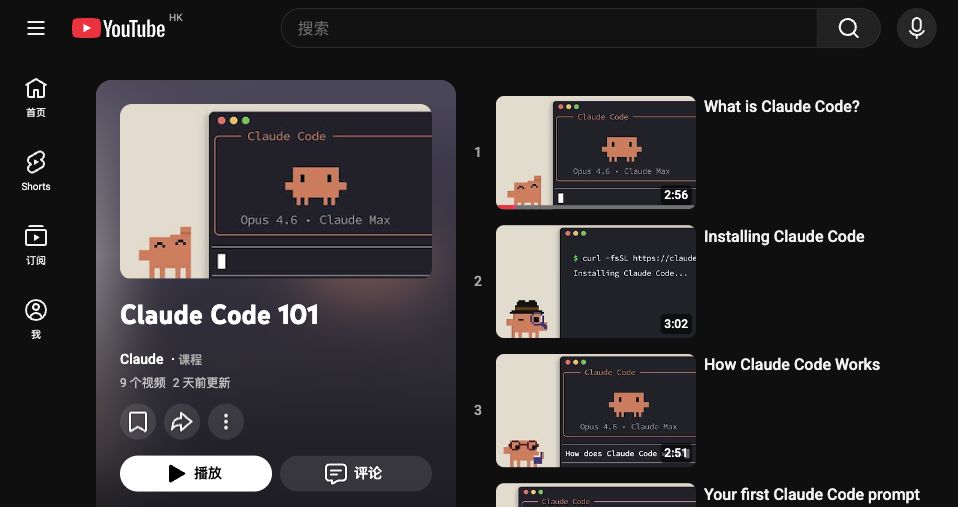Click the 2:56 duration badge
958x507 pixels.
(x=676, y=195)
